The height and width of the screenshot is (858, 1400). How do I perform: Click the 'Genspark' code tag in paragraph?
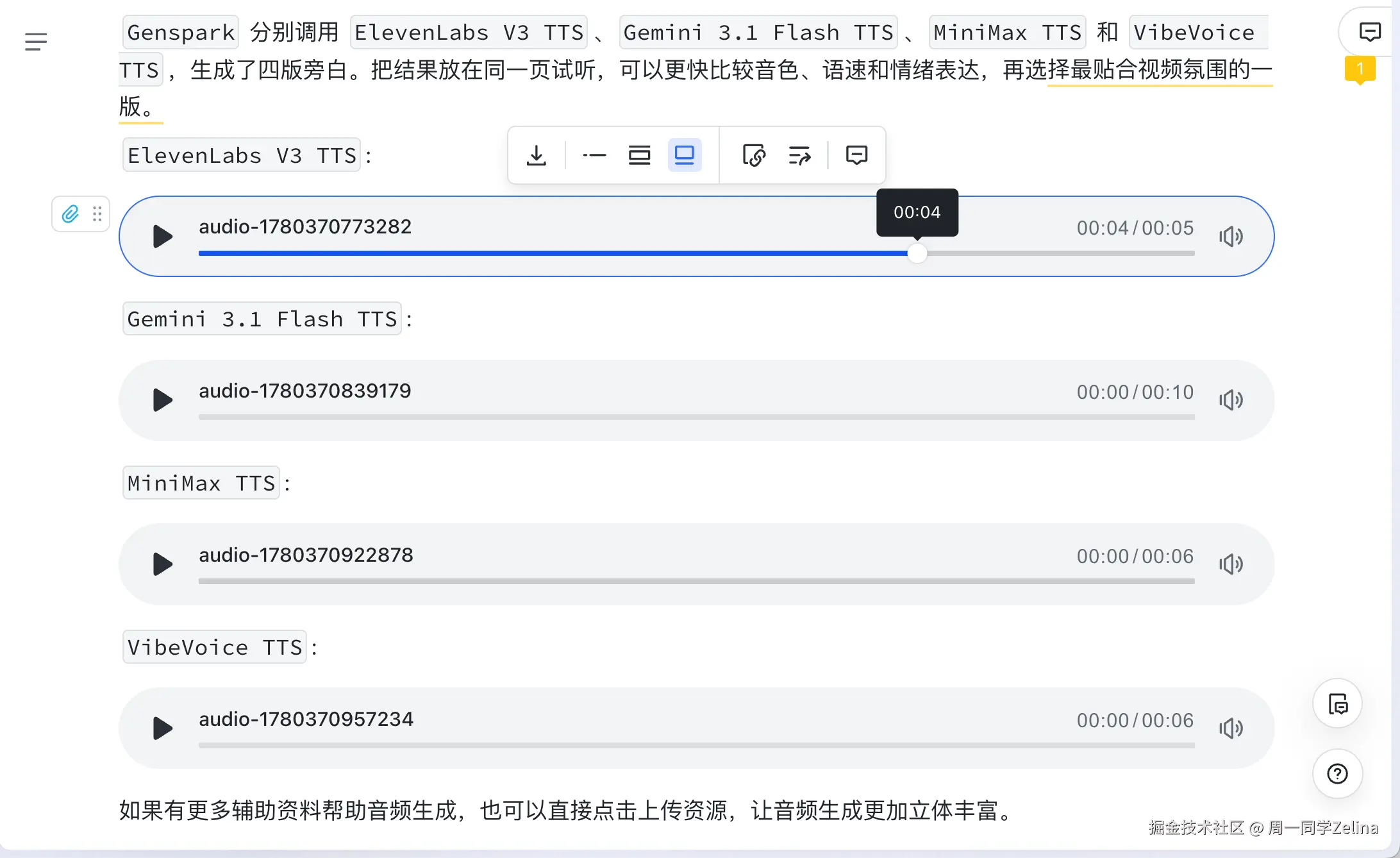pos(181,32)
